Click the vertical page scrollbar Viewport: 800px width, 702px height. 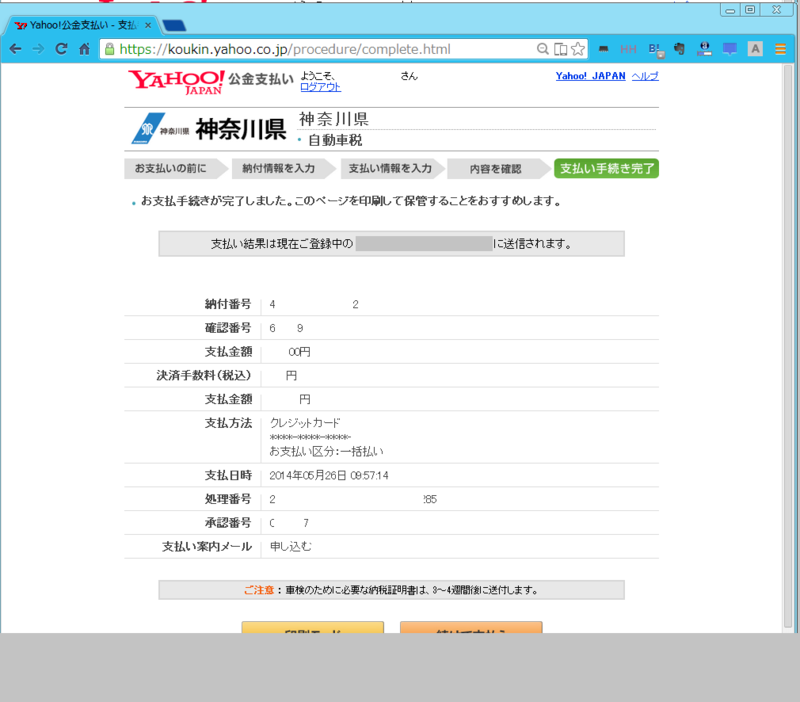pos(789,347)
